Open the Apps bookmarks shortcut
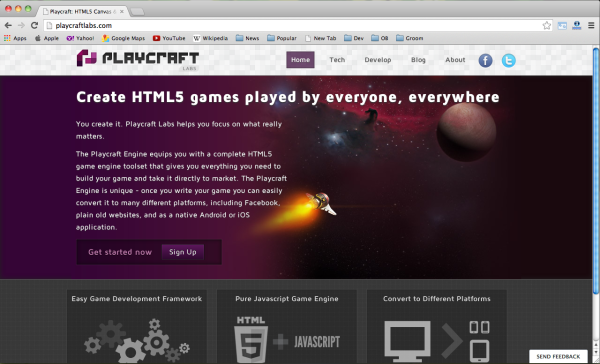Viewport: 600px width, 364px height. click(15, 38)
